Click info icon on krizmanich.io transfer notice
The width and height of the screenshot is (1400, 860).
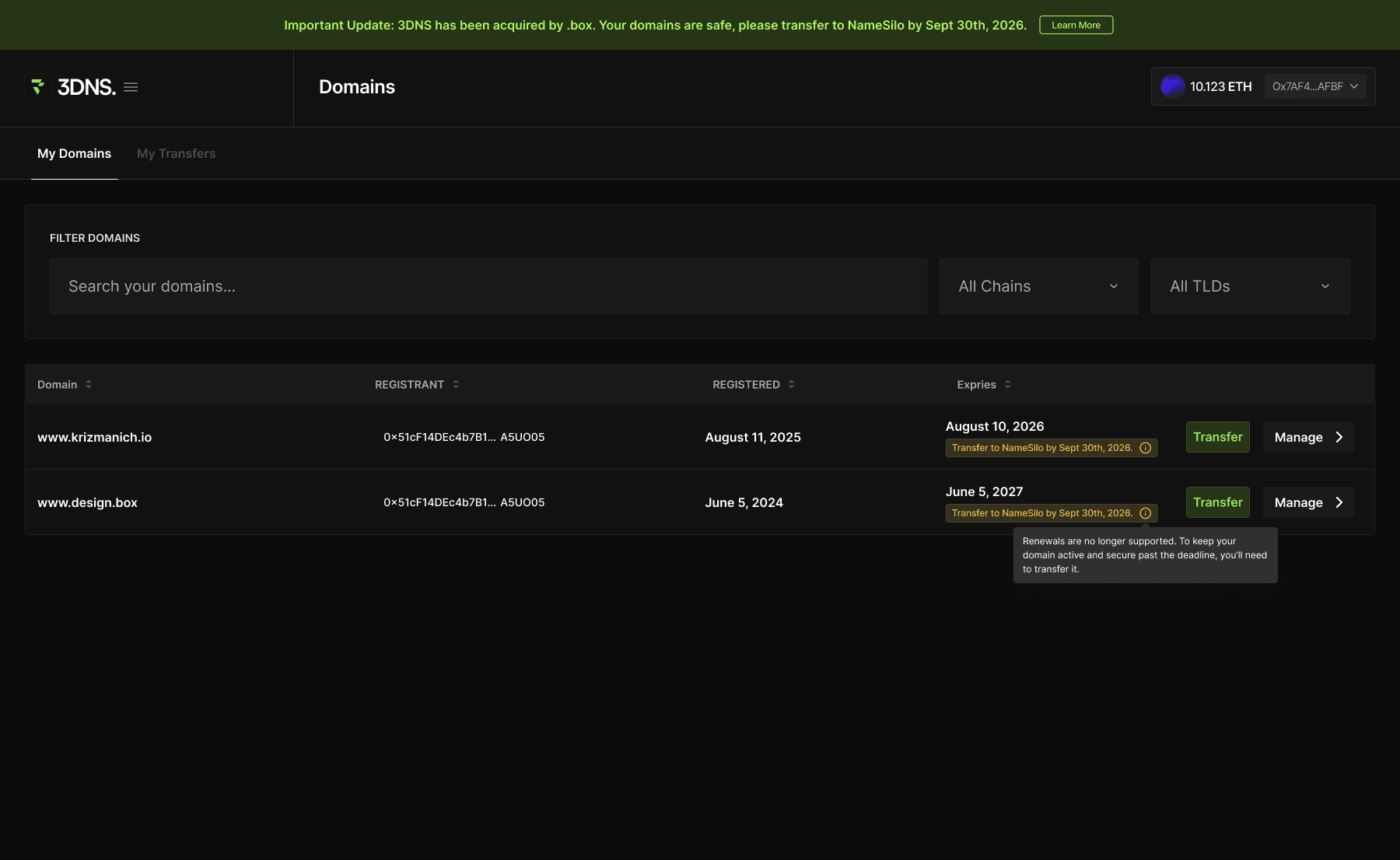click(1145, 448)
